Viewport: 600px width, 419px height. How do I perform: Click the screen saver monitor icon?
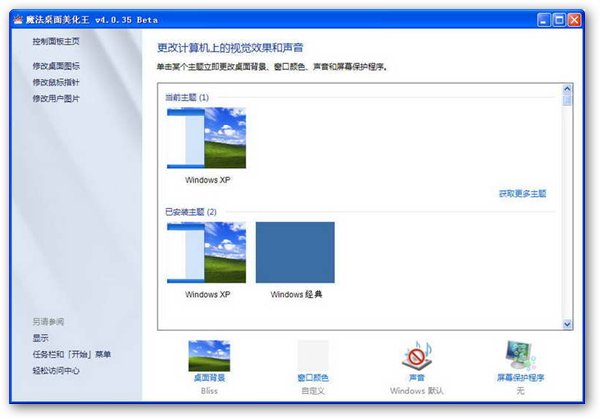point(520,356)
